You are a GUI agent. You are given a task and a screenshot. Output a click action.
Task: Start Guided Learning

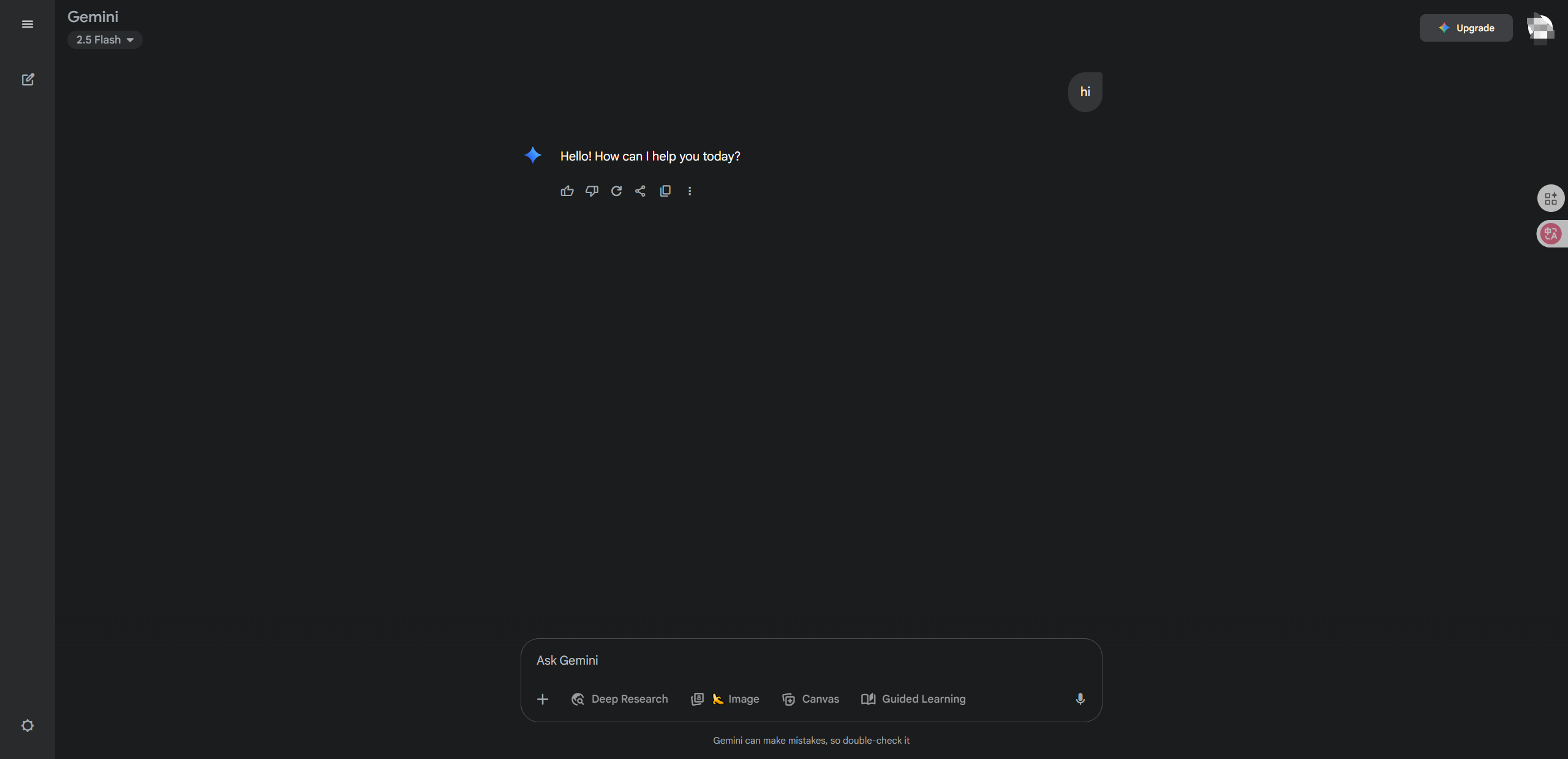tap(913, 698)
